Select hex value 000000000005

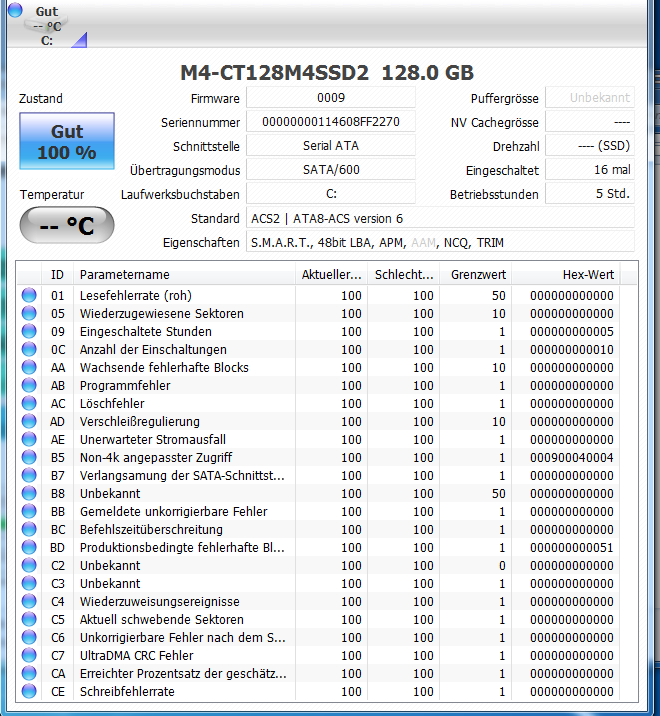coord(571,332)
